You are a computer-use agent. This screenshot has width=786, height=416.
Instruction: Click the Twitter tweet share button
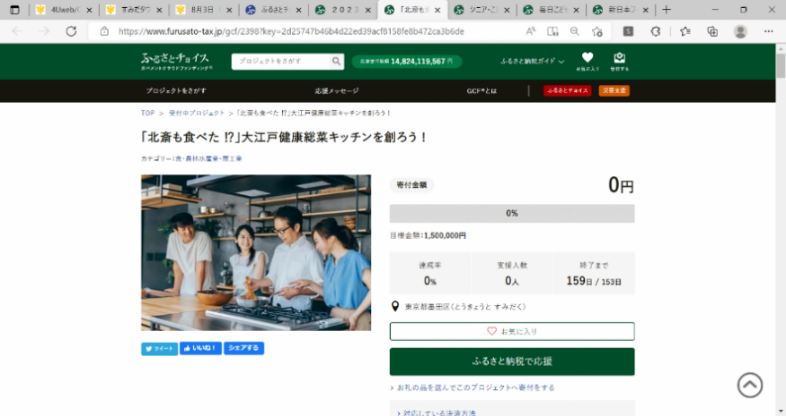[x=159, y=349]
